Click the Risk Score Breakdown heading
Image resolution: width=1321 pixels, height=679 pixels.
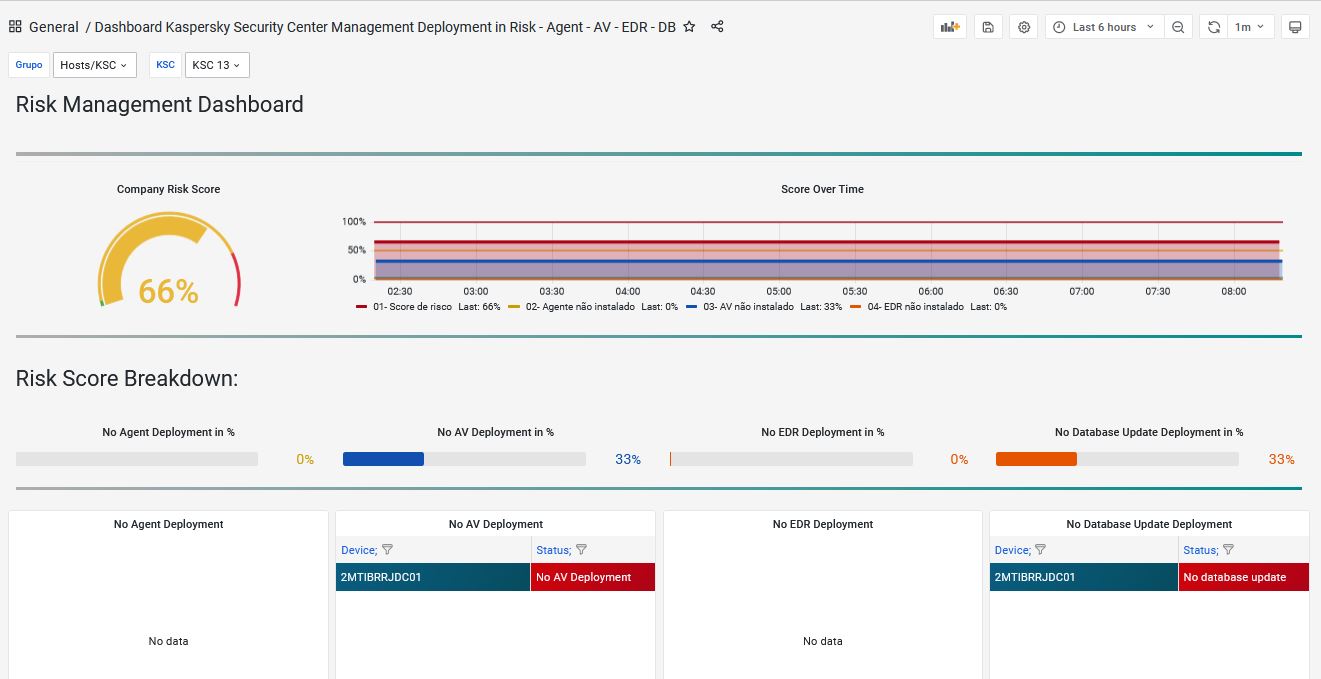click(x=127, y=378)
